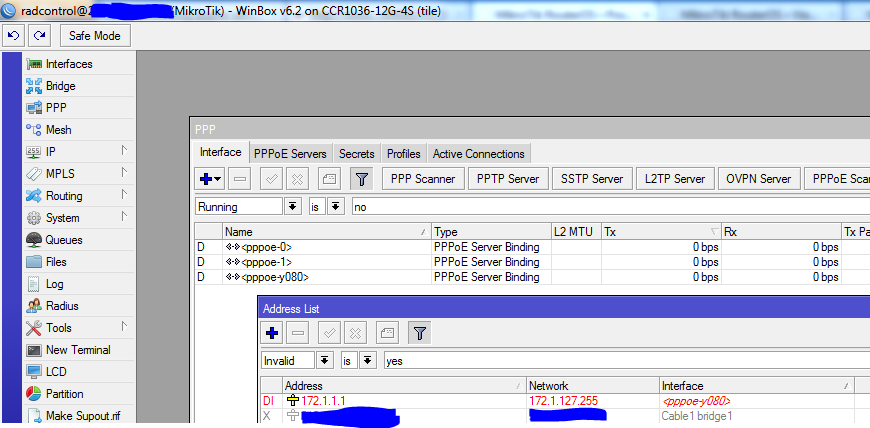This screenshot has height=428, width=870.
Task: Open Routing sidebar menu
Action: (78, 196)
